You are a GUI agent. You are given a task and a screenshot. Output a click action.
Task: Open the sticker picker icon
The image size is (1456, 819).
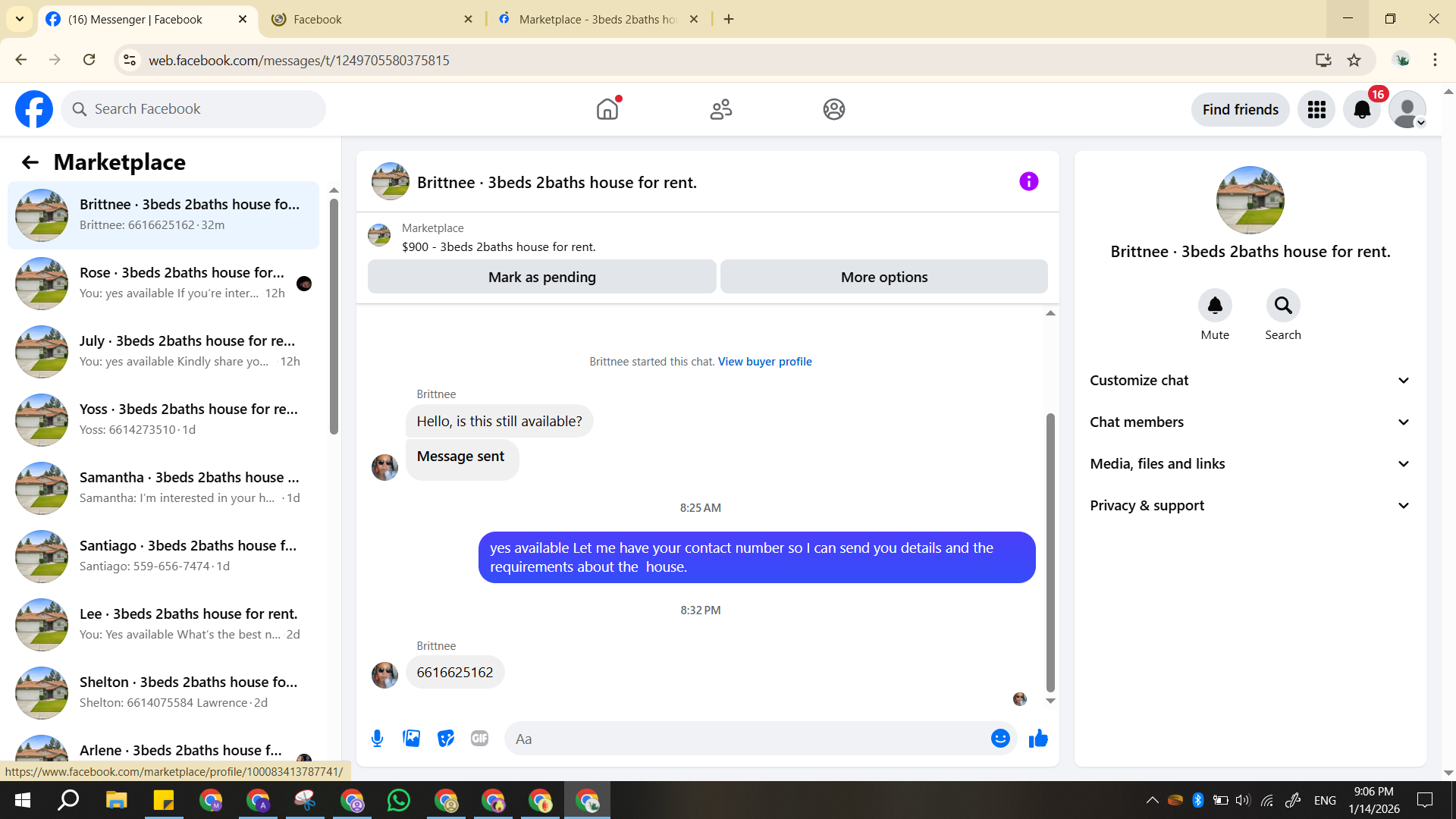[446, 739]
